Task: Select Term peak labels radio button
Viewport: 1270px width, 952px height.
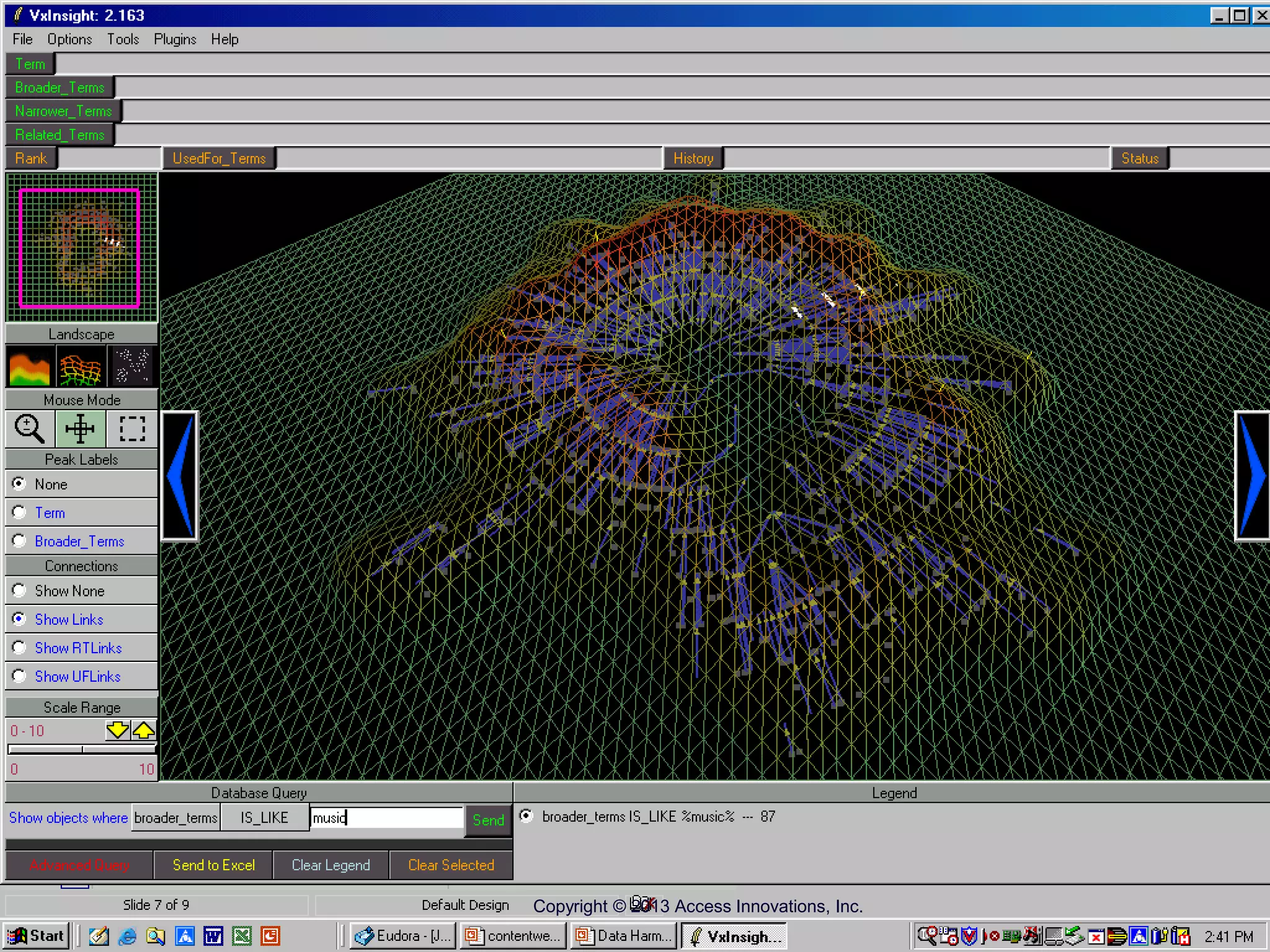Action: 20,513
